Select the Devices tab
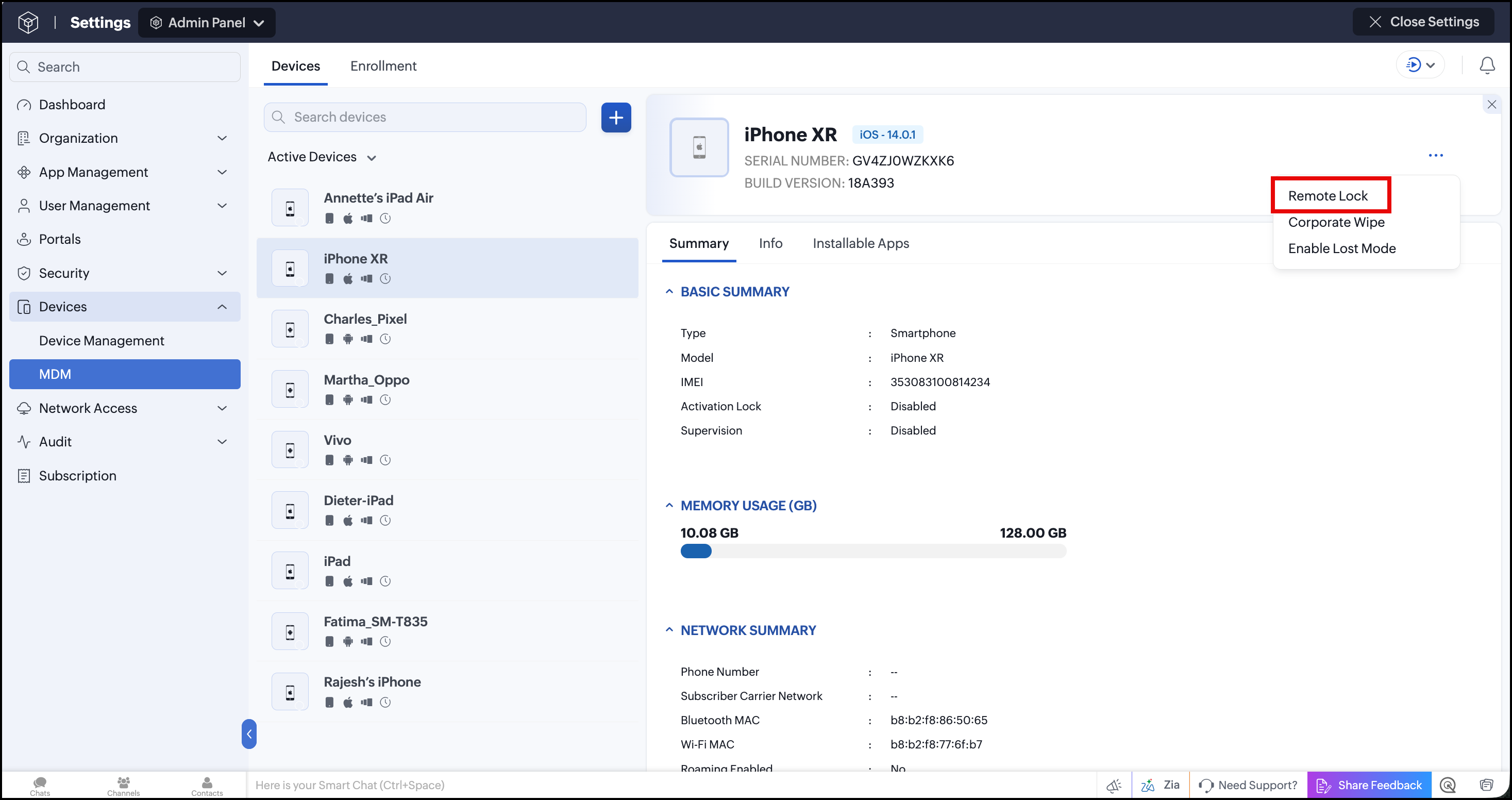The width and height of the screenshot is (1512, 800). (296, 66)
